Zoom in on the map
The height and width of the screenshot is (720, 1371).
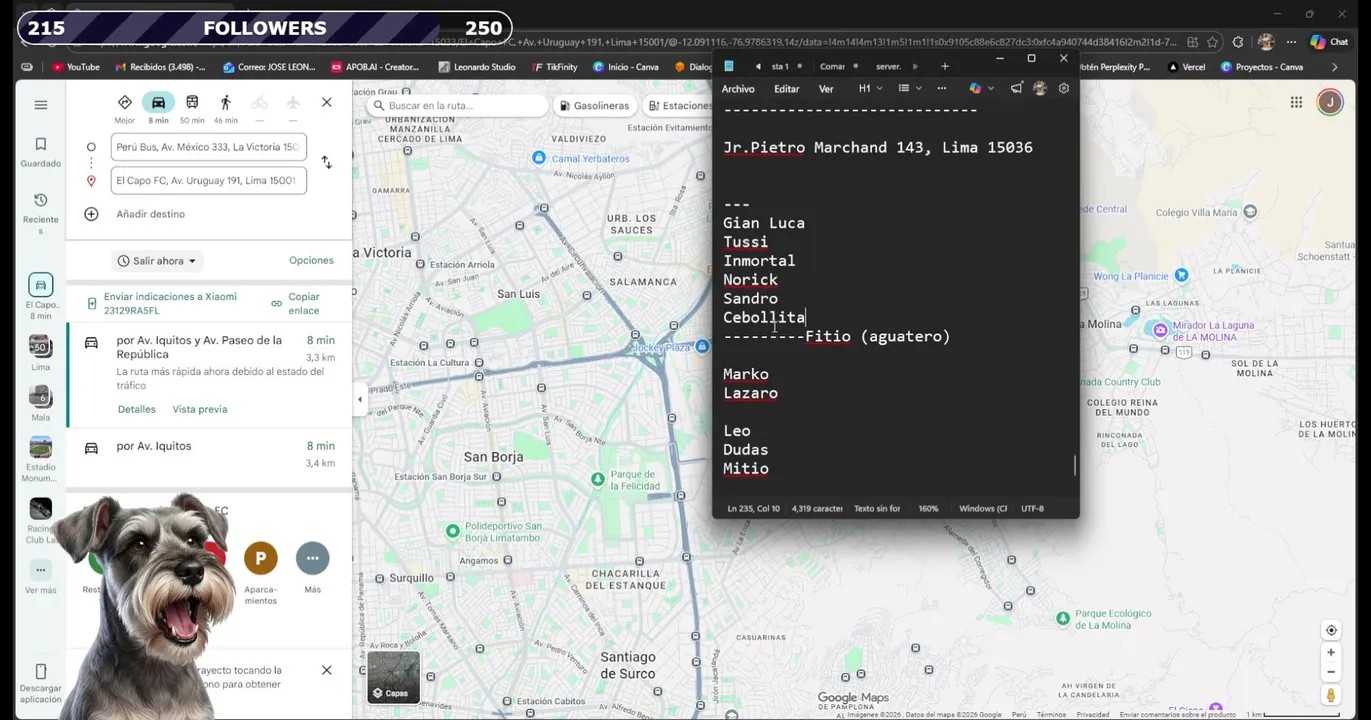[1331, 653]
